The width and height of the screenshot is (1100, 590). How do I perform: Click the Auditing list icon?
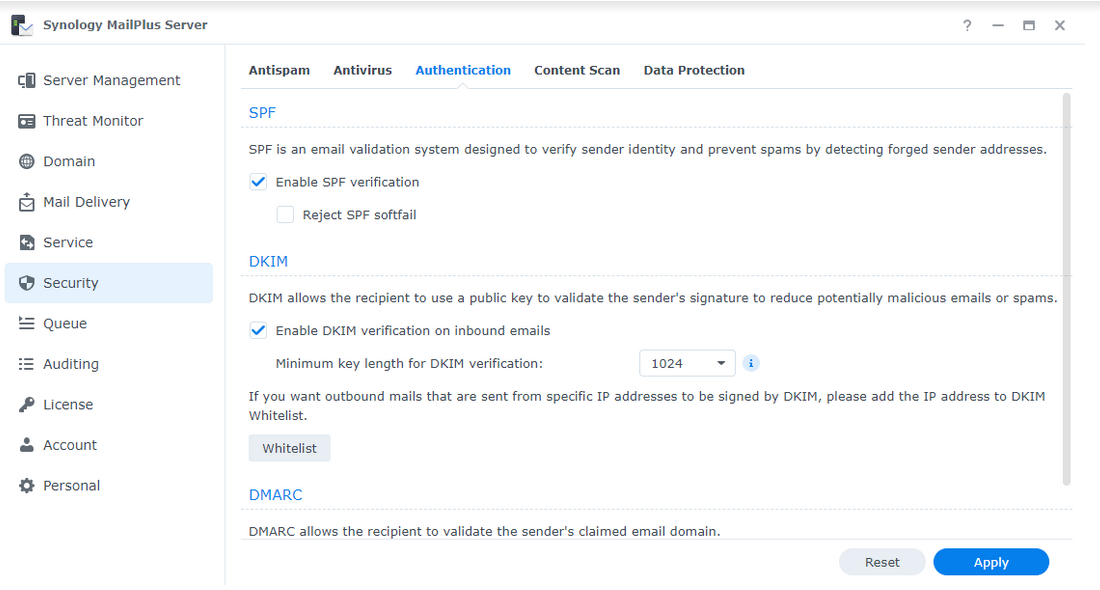[27, 364]
